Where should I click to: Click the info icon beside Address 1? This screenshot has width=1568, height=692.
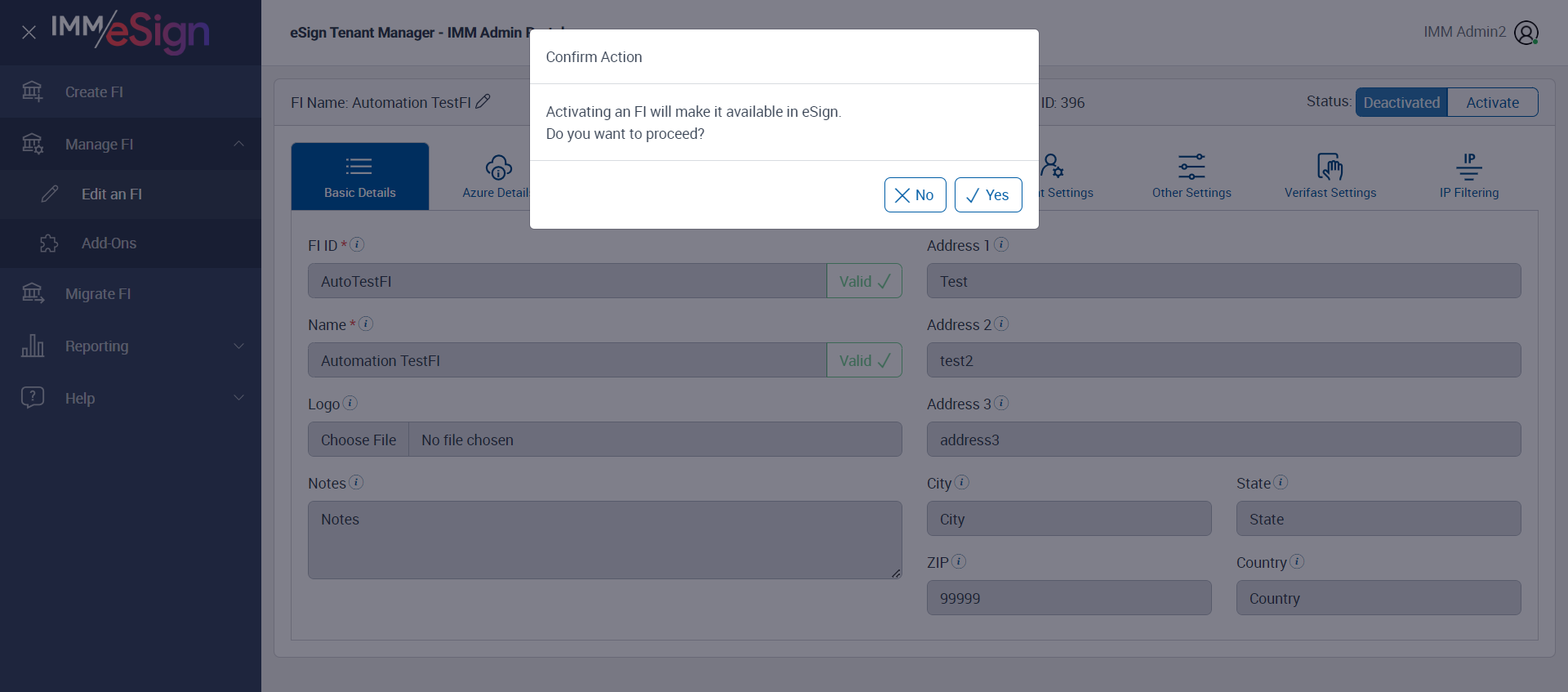tap(1001, 244)
